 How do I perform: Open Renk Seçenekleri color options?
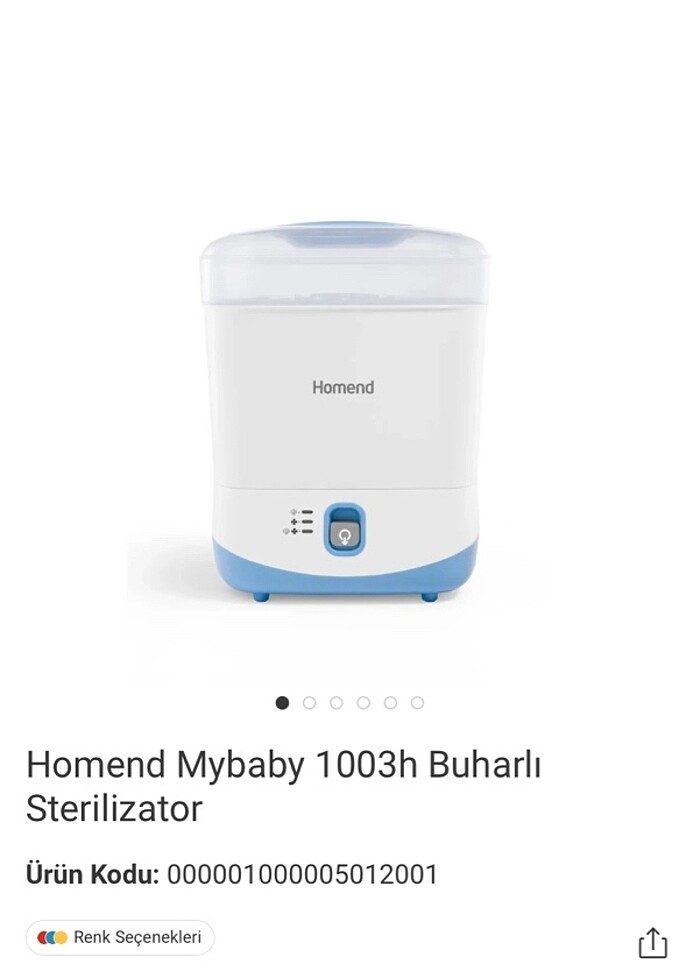coord(120,938)
